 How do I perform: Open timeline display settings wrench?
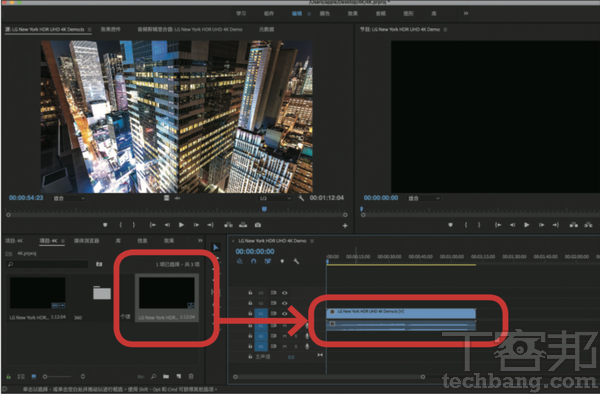296,261
